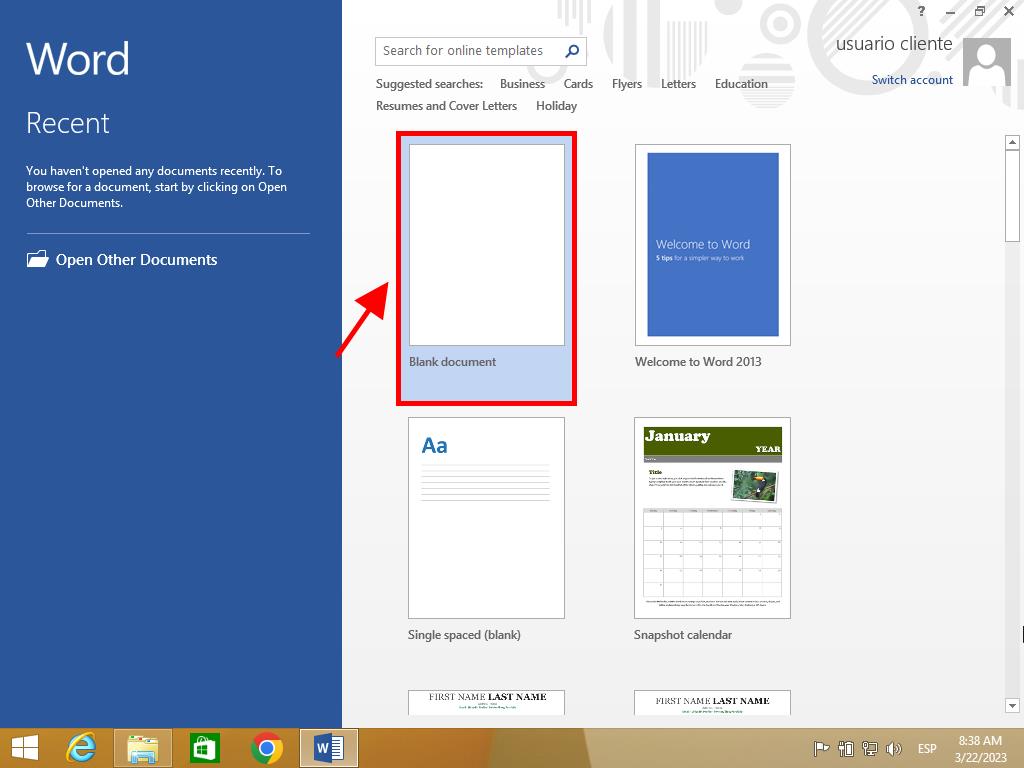
Task: Click the Help question mark icon
Action: pyautogui.click(x=921, y=11)
